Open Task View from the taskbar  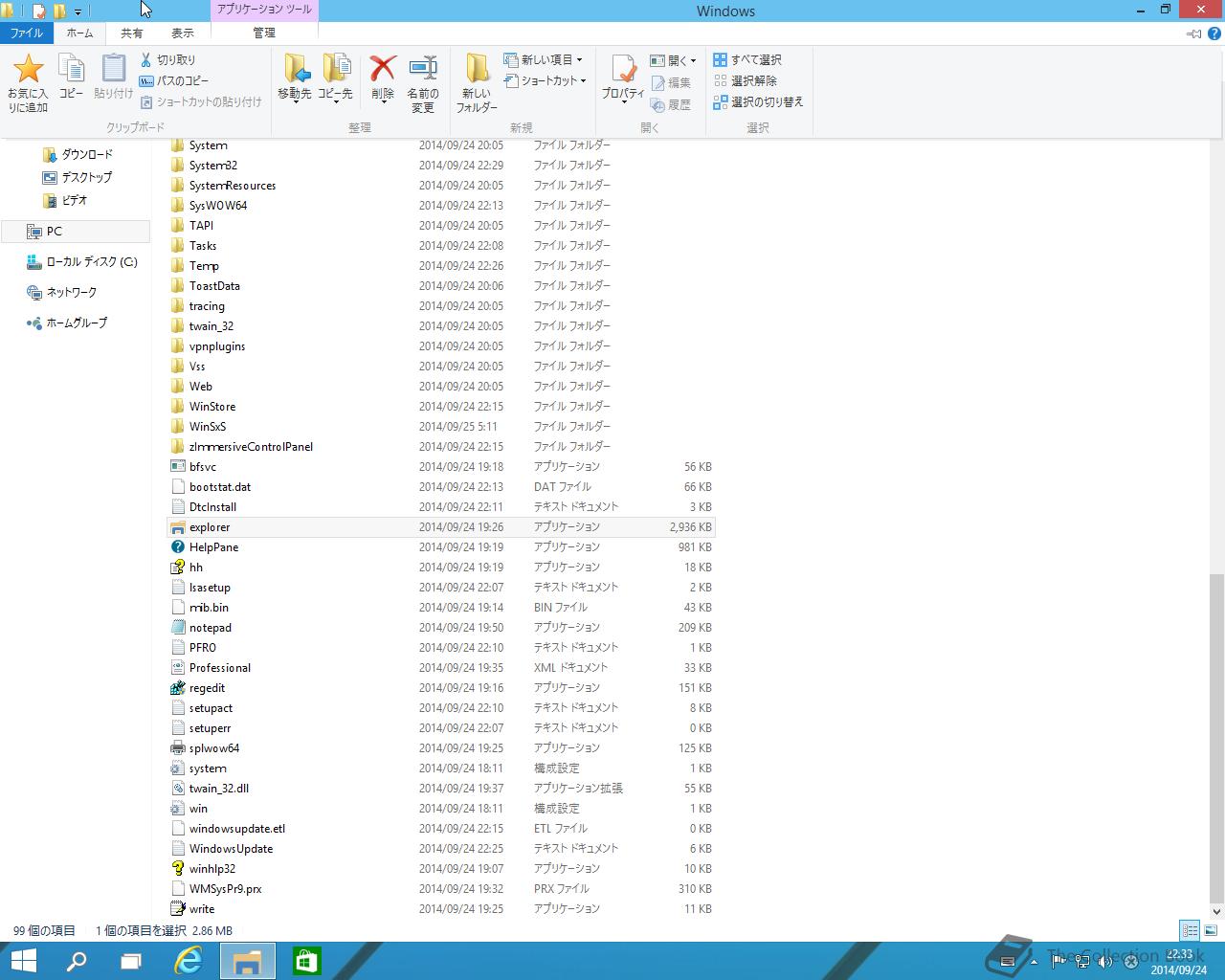pos(131,961)
